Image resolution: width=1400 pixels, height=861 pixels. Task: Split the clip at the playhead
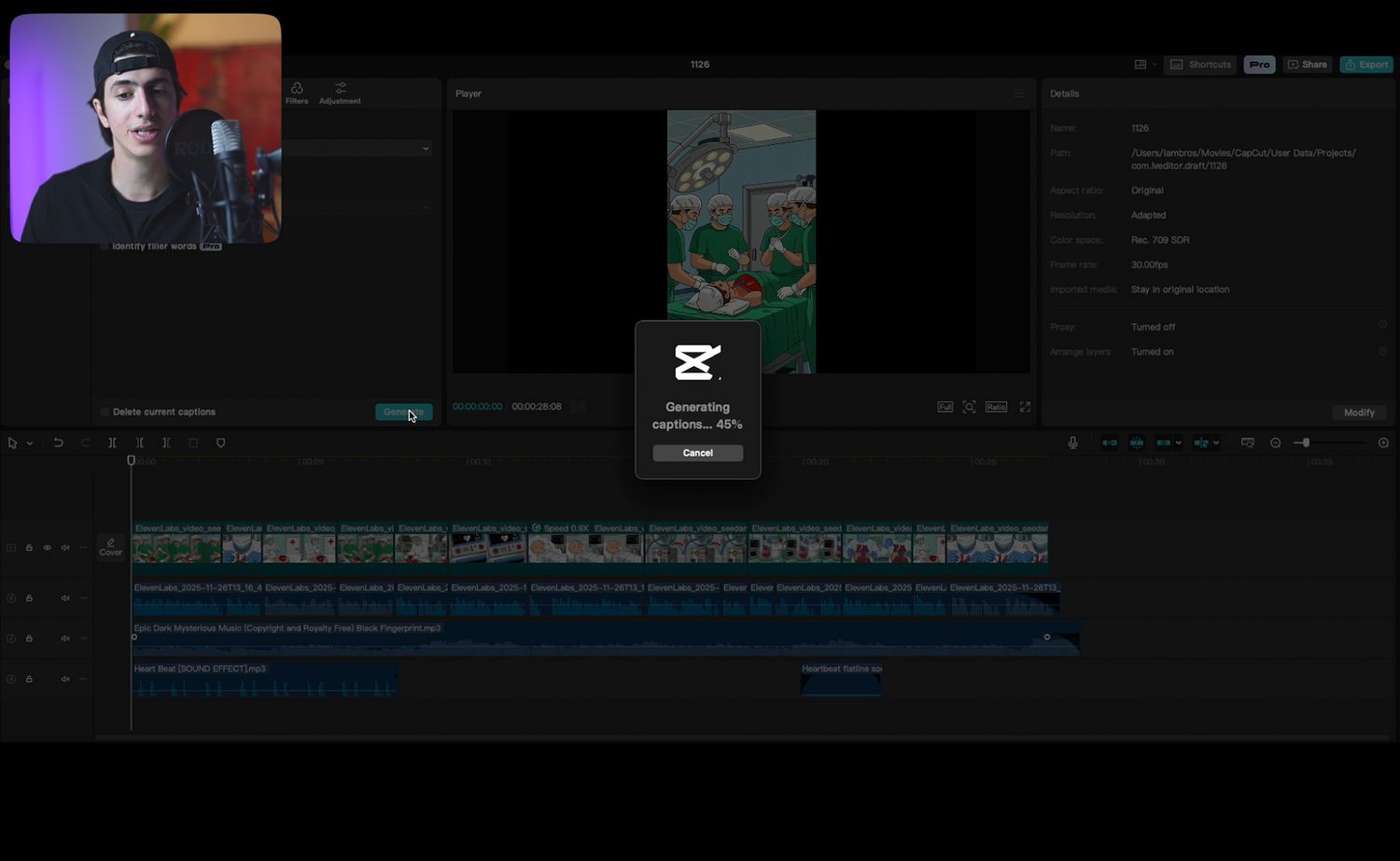pos(112,443)
